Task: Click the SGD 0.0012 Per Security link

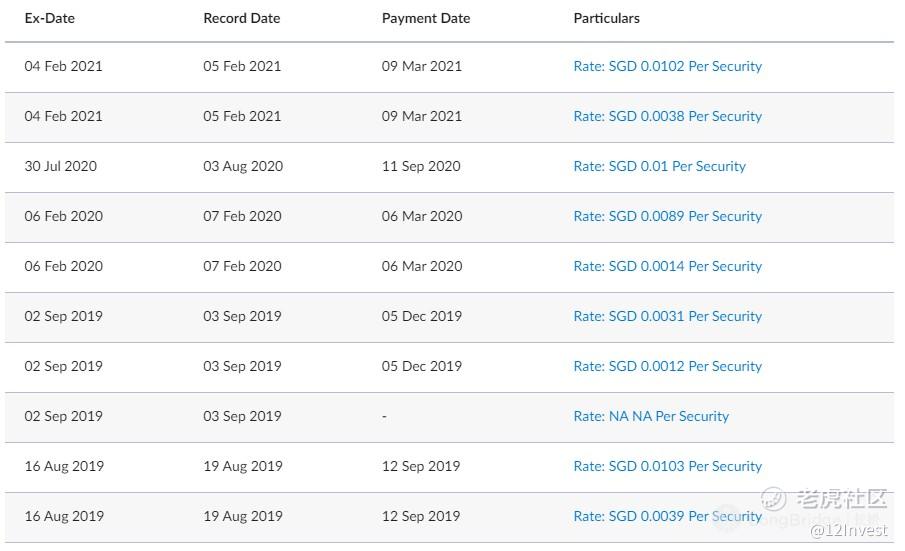Action: point(667,366)
